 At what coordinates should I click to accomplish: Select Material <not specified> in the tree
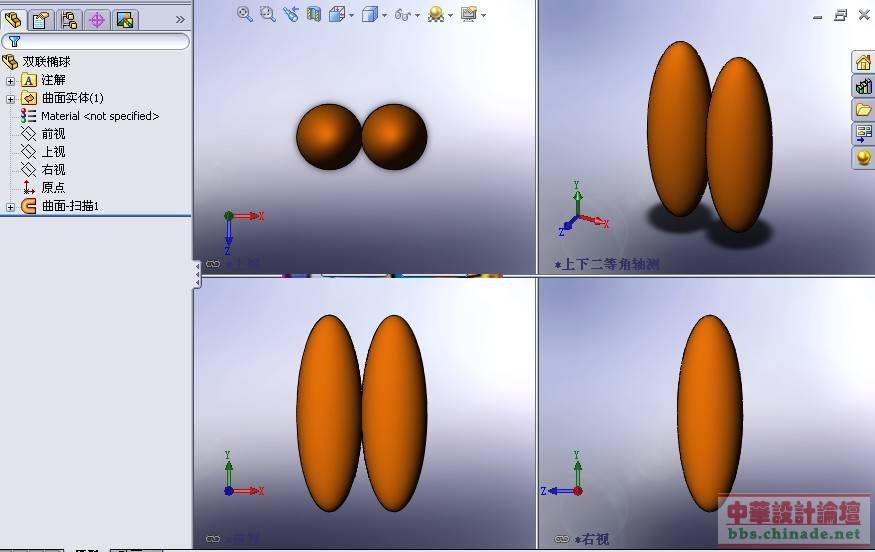point(99,116)
